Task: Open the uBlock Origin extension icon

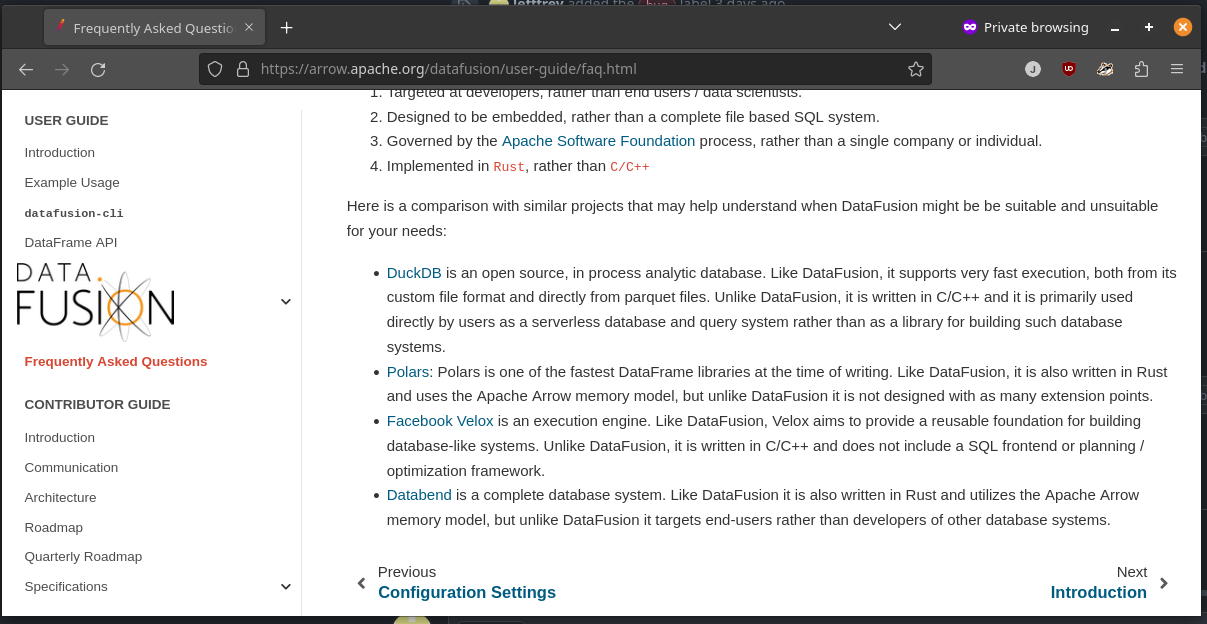Action: click(x=1069, y=69)
